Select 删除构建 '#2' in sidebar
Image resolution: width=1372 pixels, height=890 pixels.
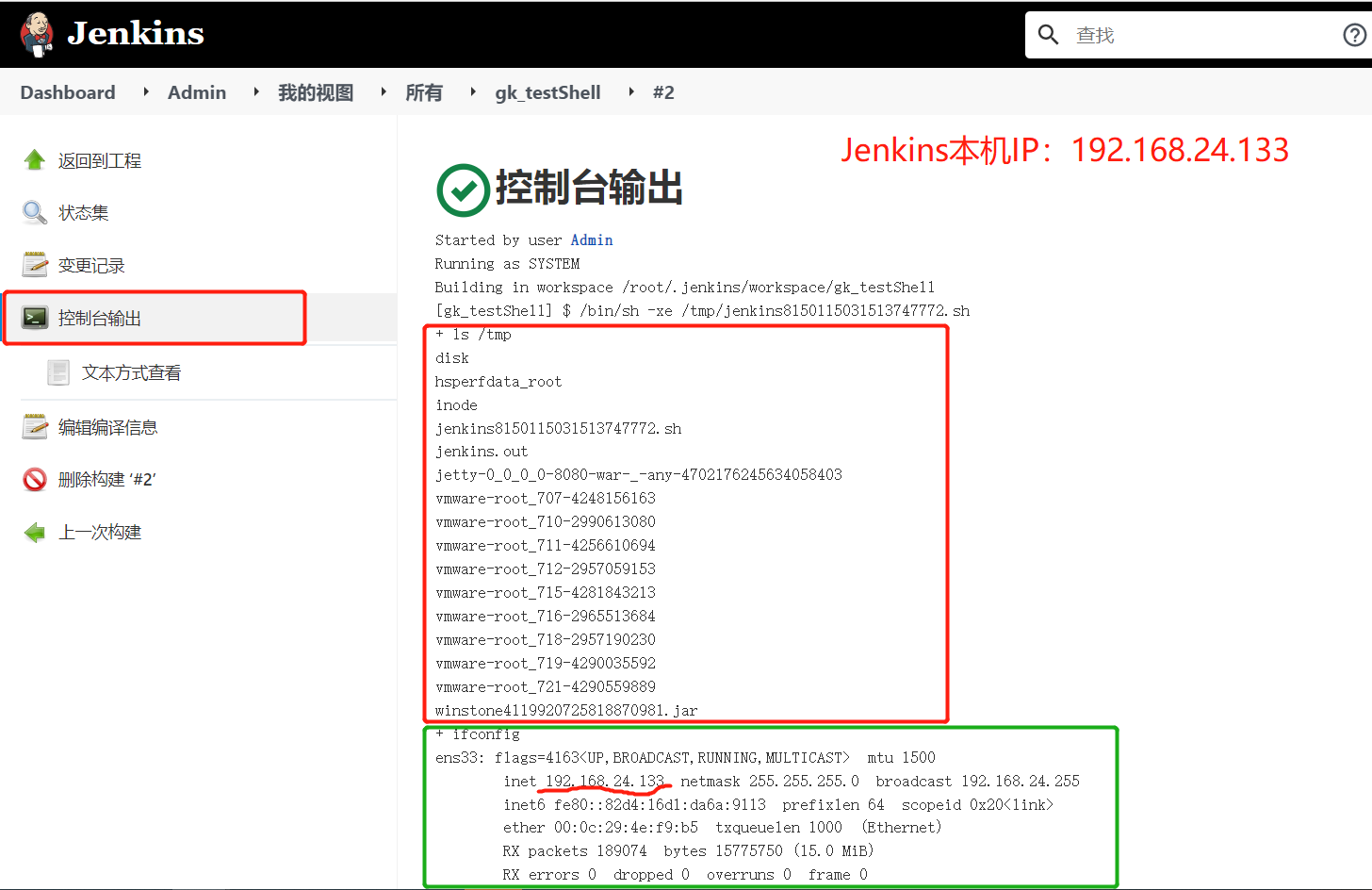[x=107, y=480]
